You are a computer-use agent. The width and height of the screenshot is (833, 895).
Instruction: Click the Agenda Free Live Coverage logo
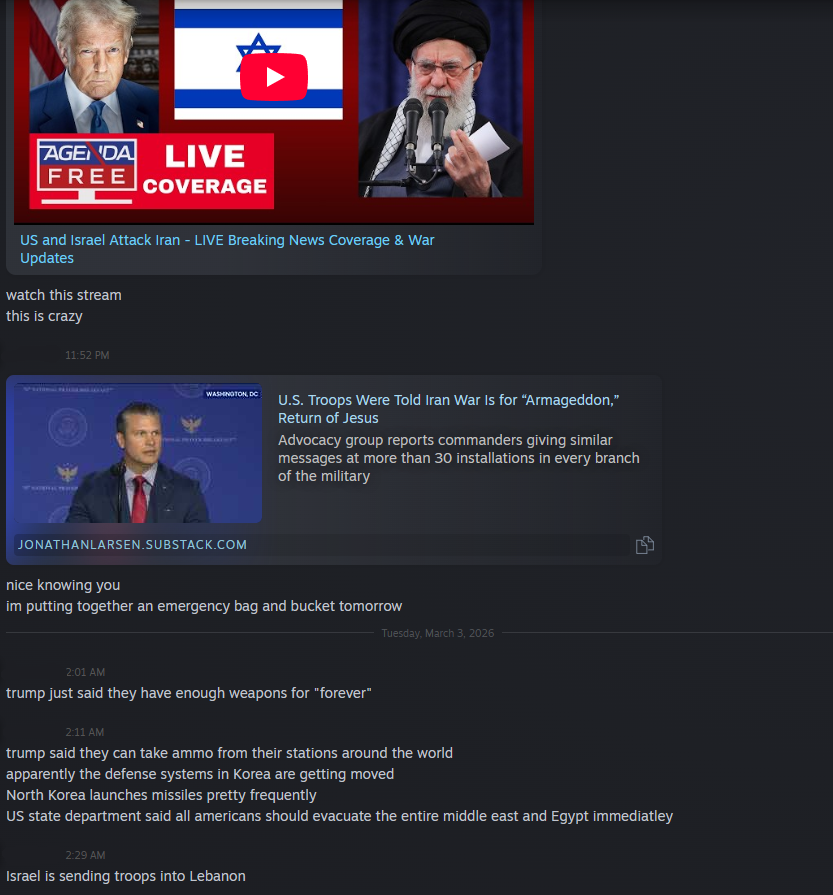point(151,171)
